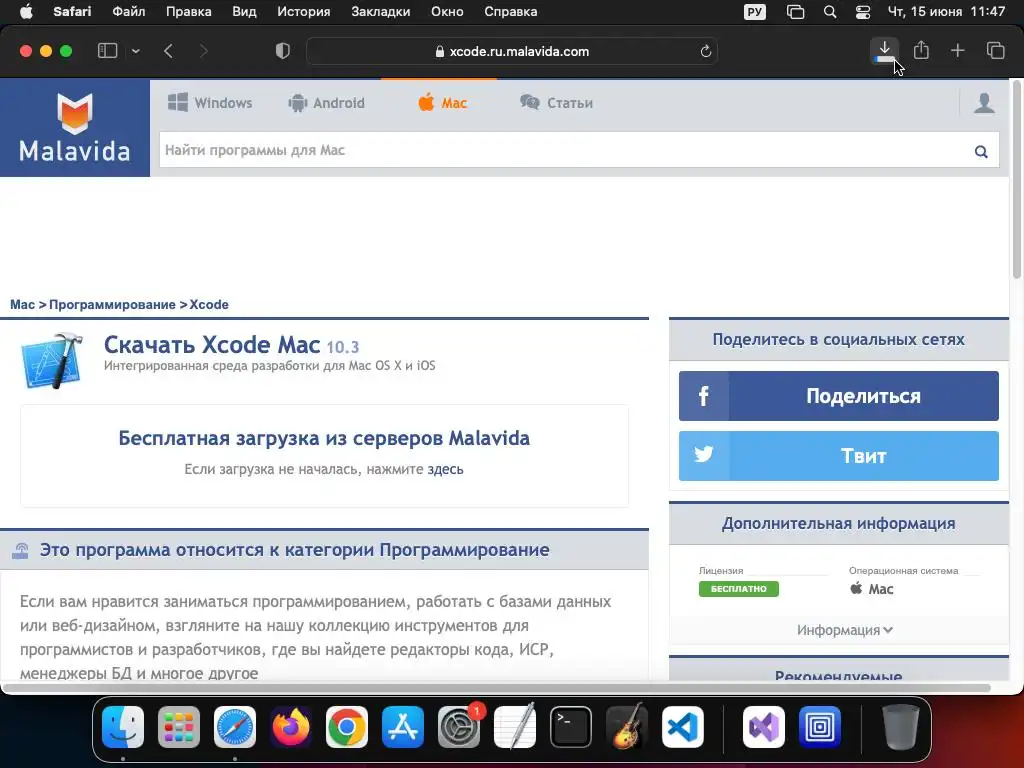This screenshot has height=768, width=1024.
Task: Toggle Safari sidebar
Action: (x=107, y=51)
